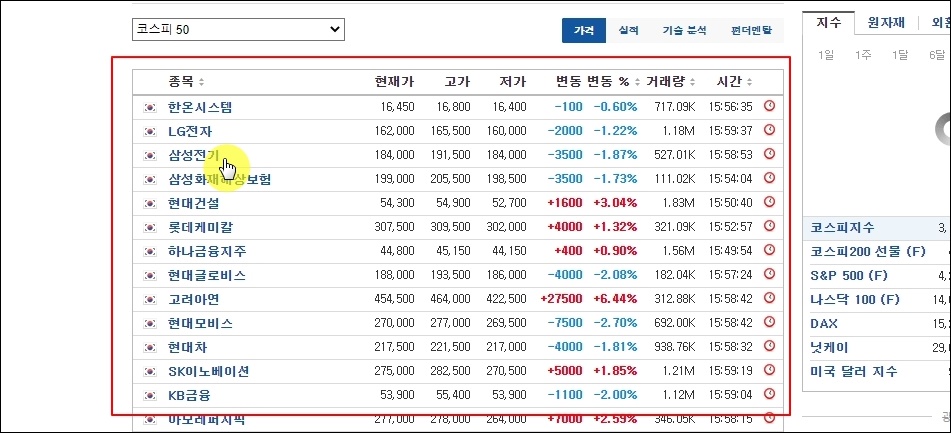Open the DAX index entry
This screenshot has width=951, height=433.
pos(824,324)
